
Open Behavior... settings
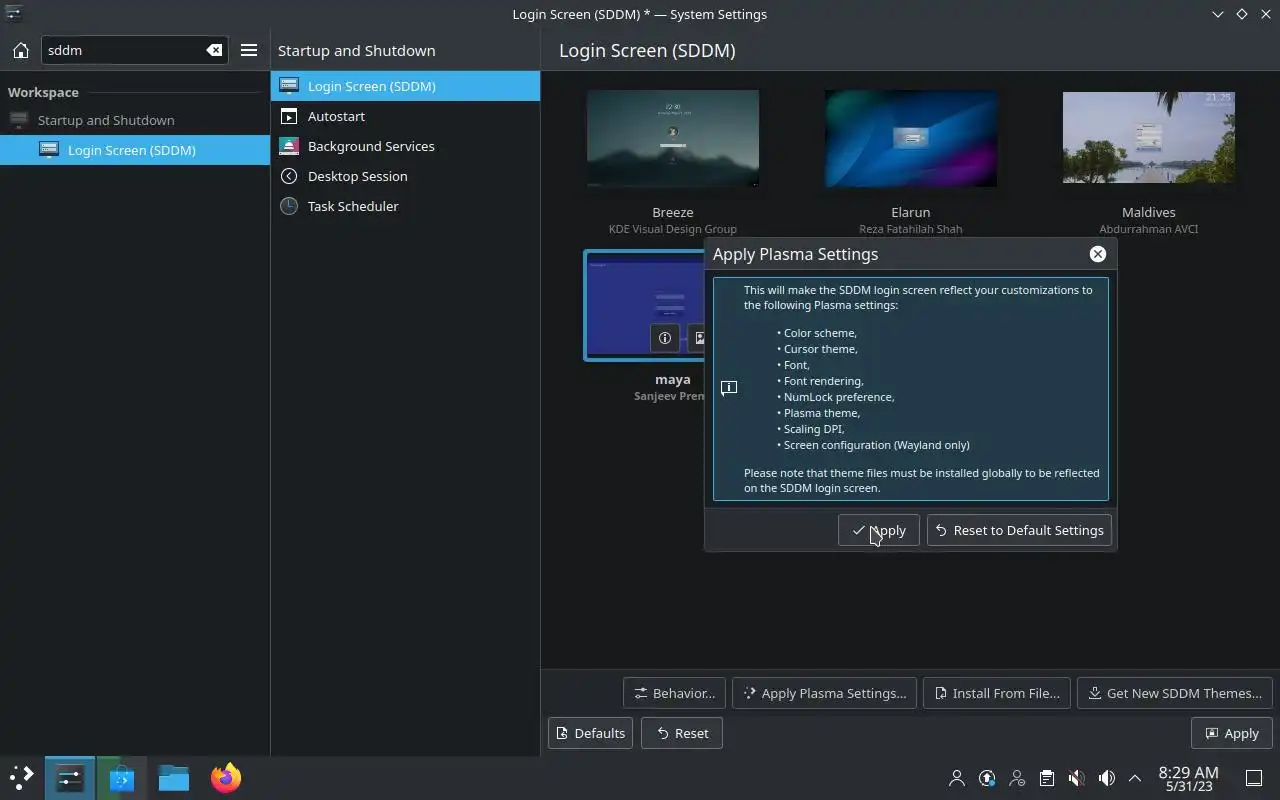point(675,693)
